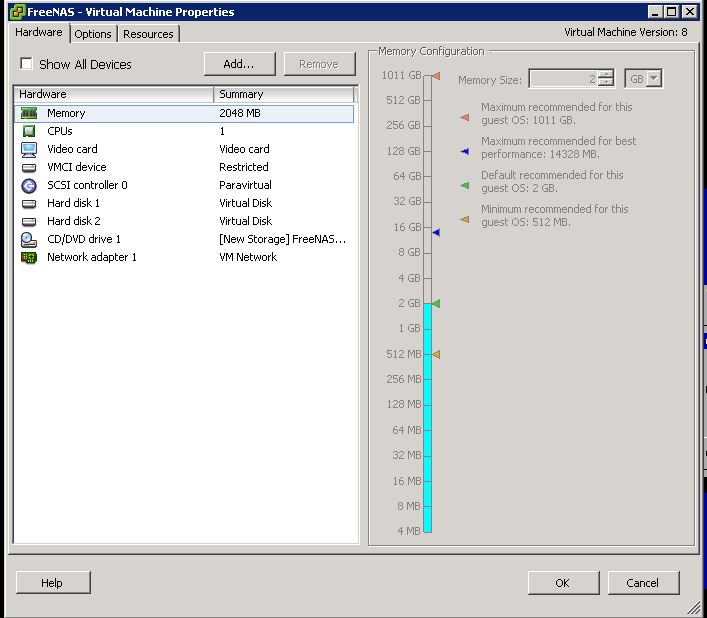Image resolution: width=707 pixels, height=618 pixels.
Task: Click the orange legend arrow for minimum recommended
Action: pos(465,220)
